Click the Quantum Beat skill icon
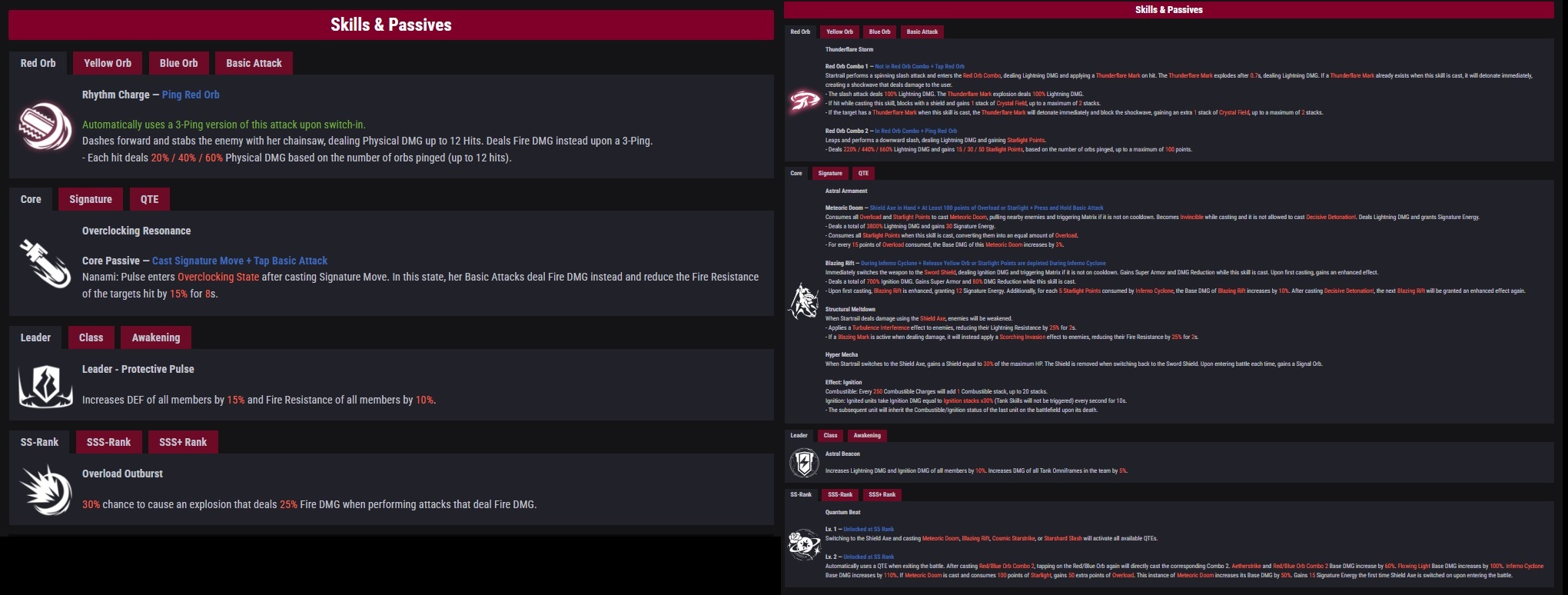1568x595 pixels. click(x=804, y=544)
